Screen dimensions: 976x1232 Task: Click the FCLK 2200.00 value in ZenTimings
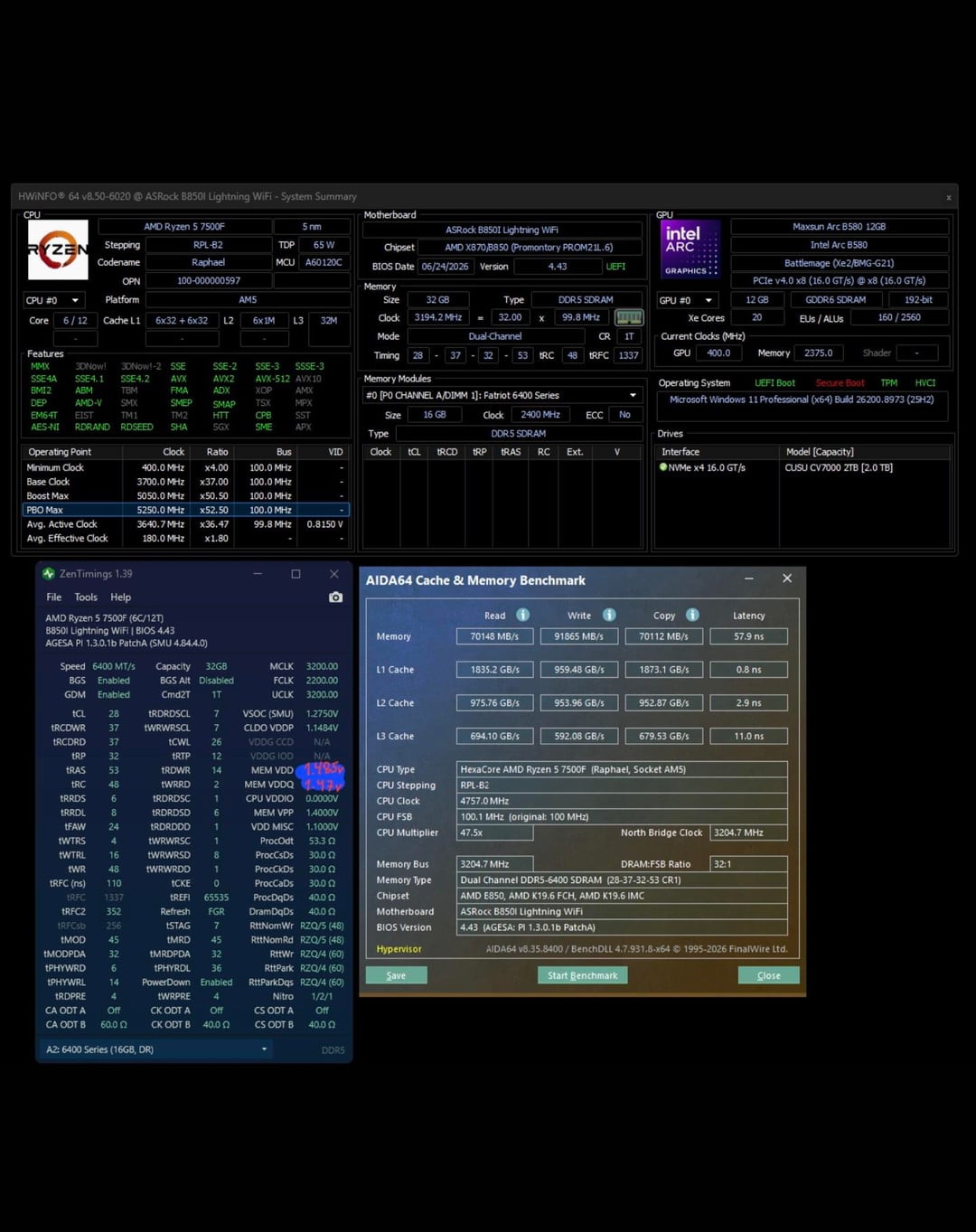pos(322,681)
